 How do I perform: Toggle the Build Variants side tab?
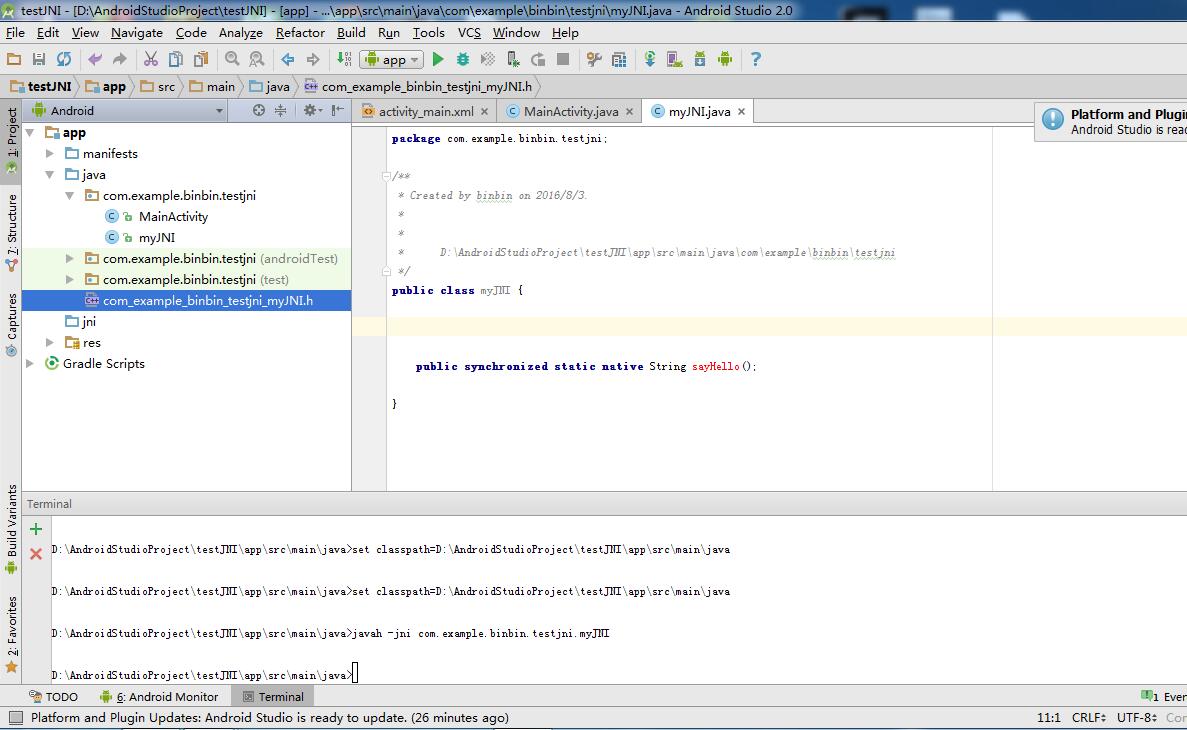[11, 529]
